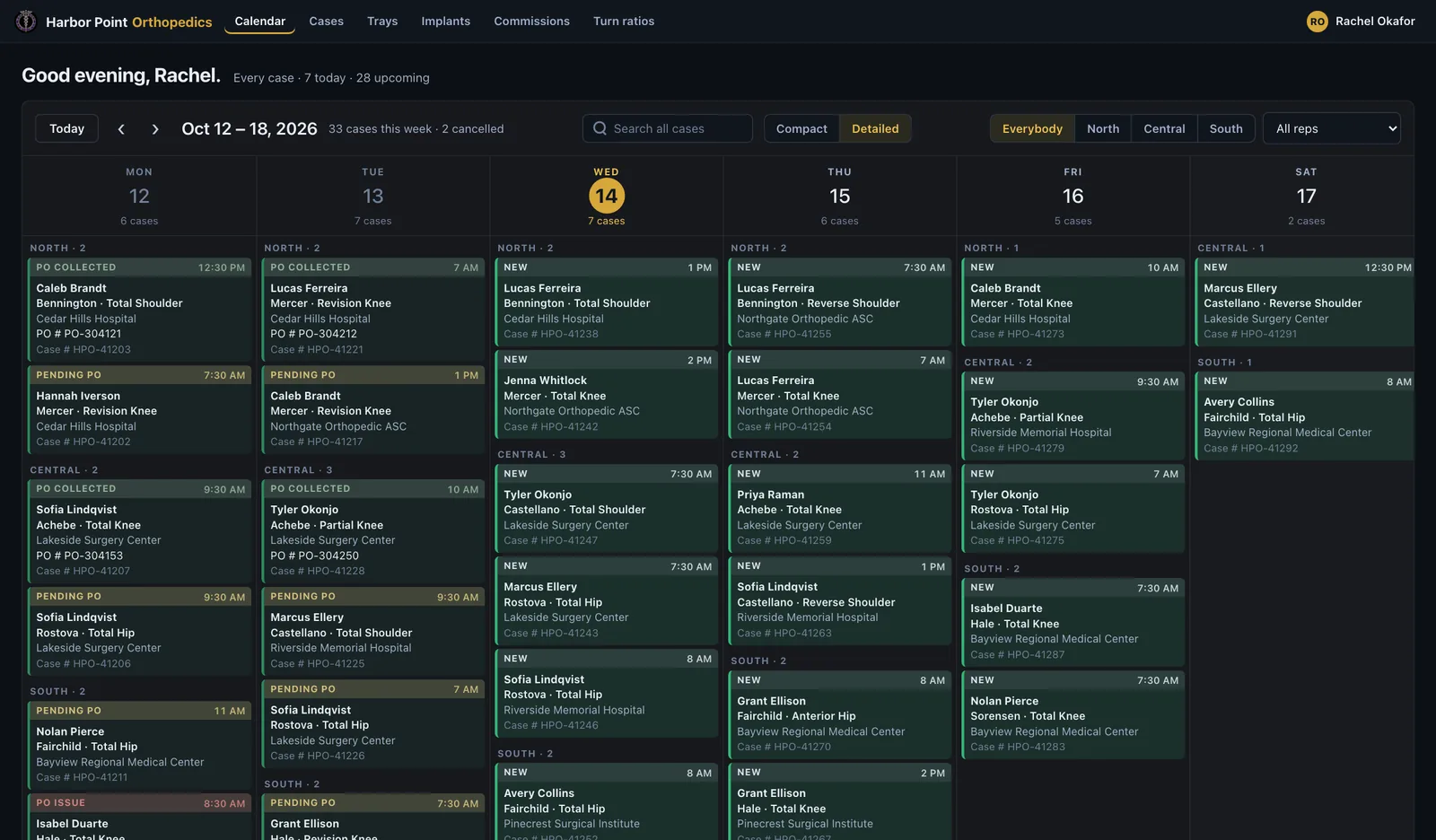
Task: Open Lucas Ferreira case HPO-41255
Action: tap(840, 302)
